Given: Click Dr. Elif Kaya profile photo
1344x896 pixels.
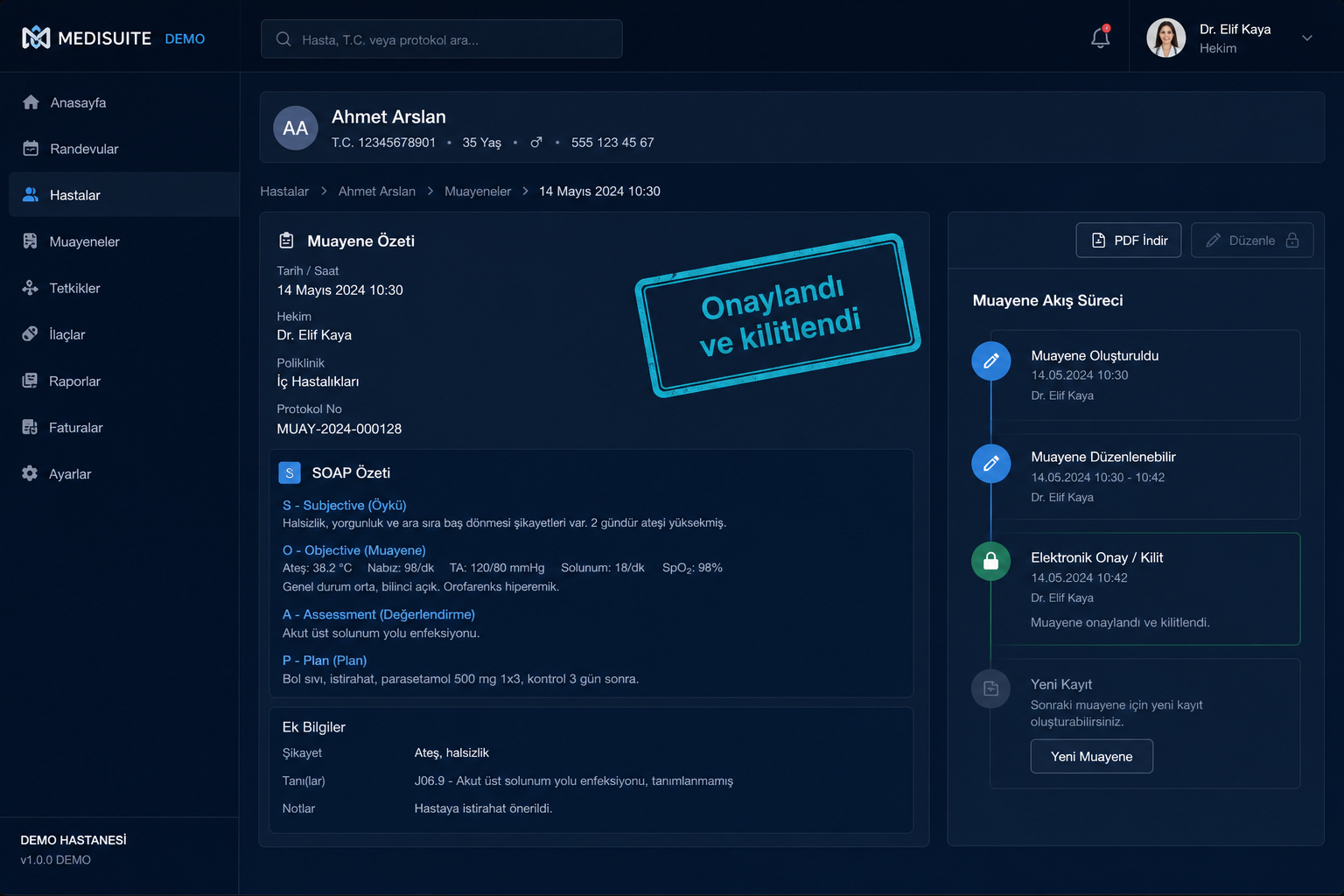Looking at the screenshot, I should coord(1166,38).
